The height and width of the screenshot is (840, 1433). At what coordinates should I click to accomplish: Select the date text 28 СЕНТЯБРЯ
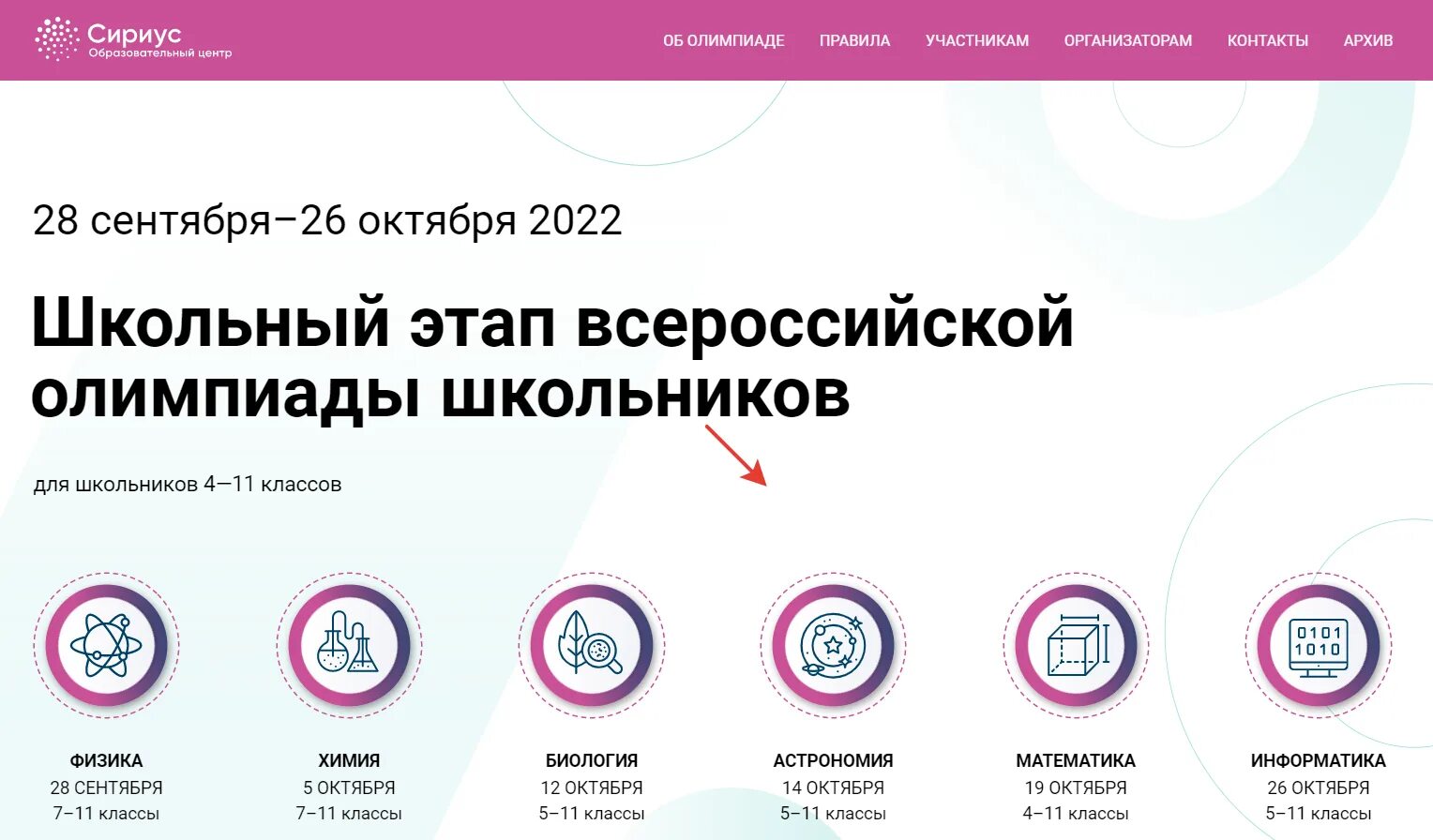pyautogui.click(x=106, y=787)
